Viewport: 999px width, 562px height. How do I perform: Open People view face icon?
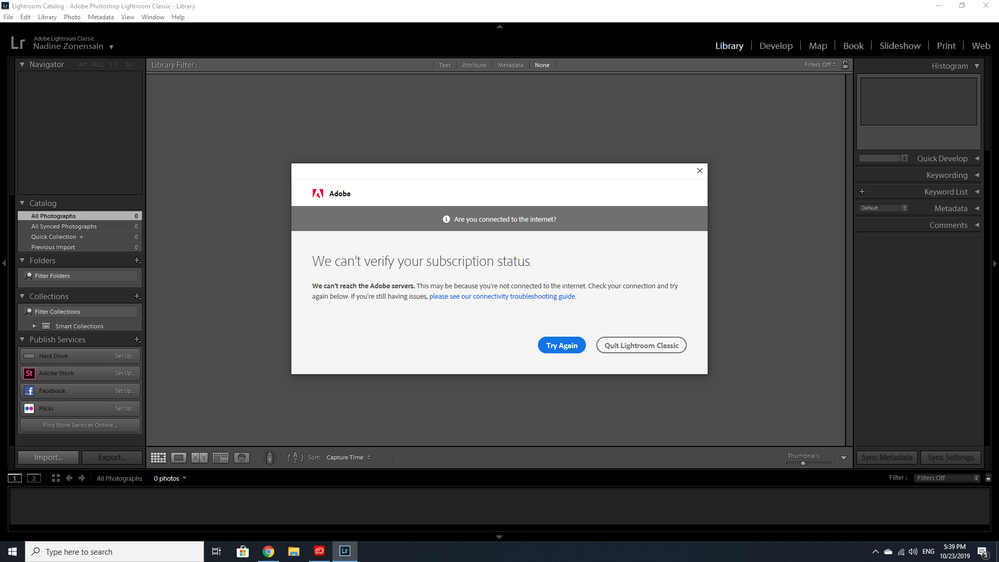241,458
